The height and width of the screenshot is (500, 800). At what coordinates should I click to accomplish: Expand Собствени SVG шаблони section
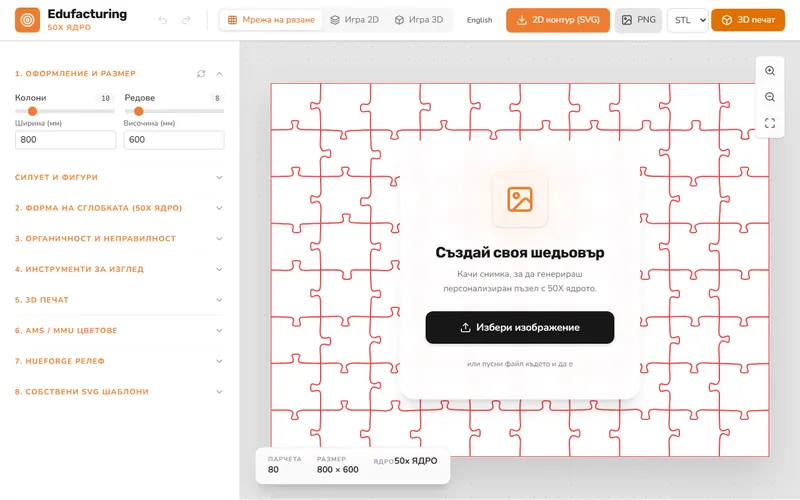point(119,392)
